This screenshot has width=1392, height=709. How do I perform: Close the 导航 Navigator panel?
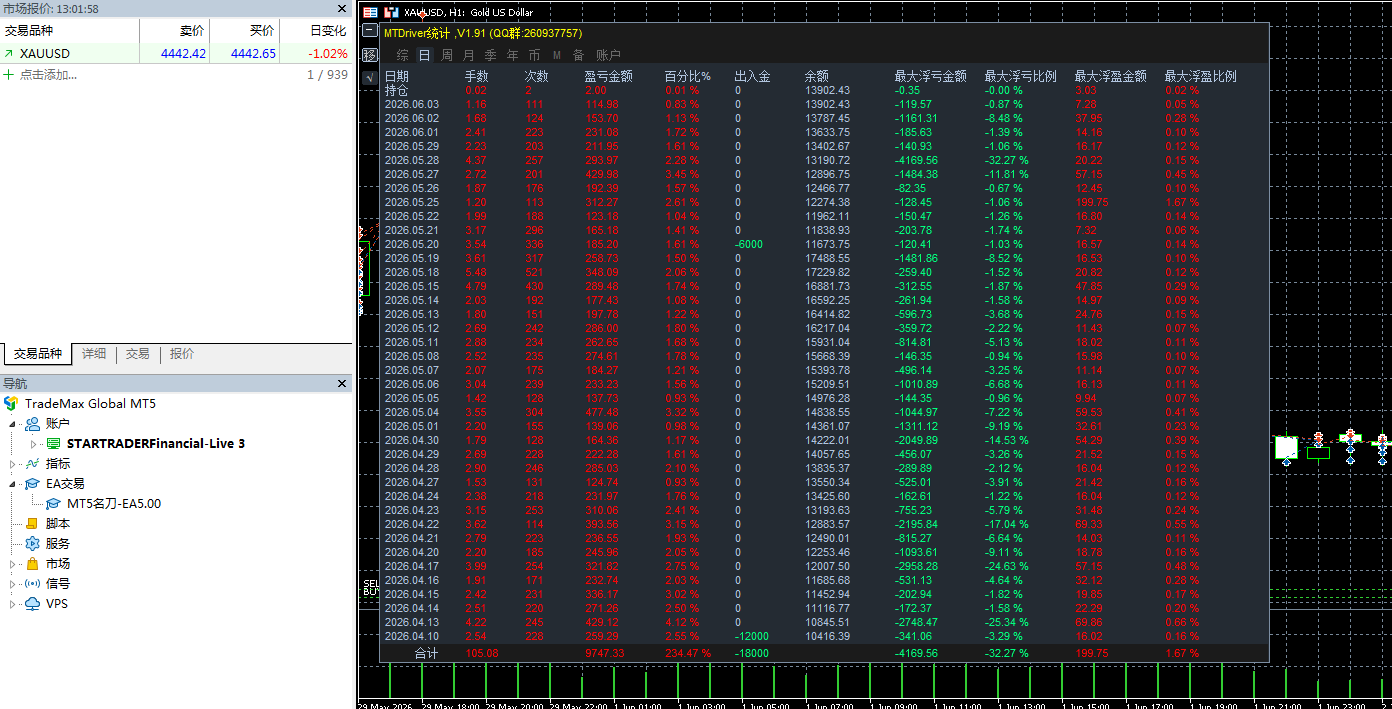coord(343,383)
